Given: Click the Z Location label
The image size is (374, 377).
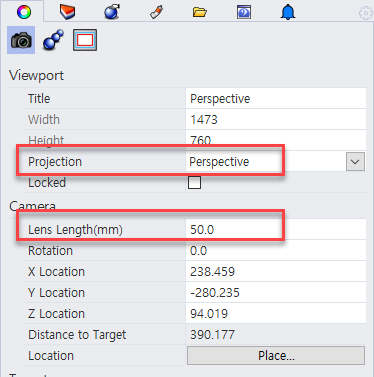Looking at the screenshot, I should tap(56, 314).
